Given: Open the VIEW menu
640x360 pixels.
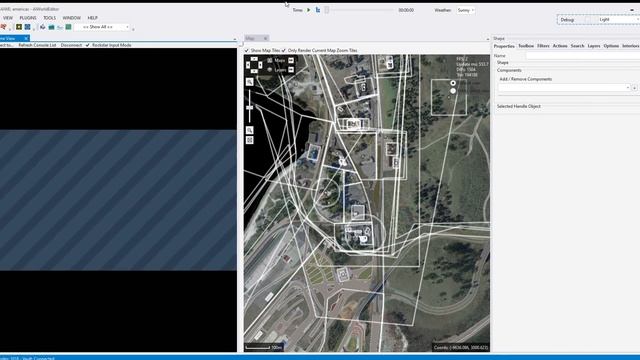Looking at the screenshot, I should pyautogui.click(x=8, y=18).
